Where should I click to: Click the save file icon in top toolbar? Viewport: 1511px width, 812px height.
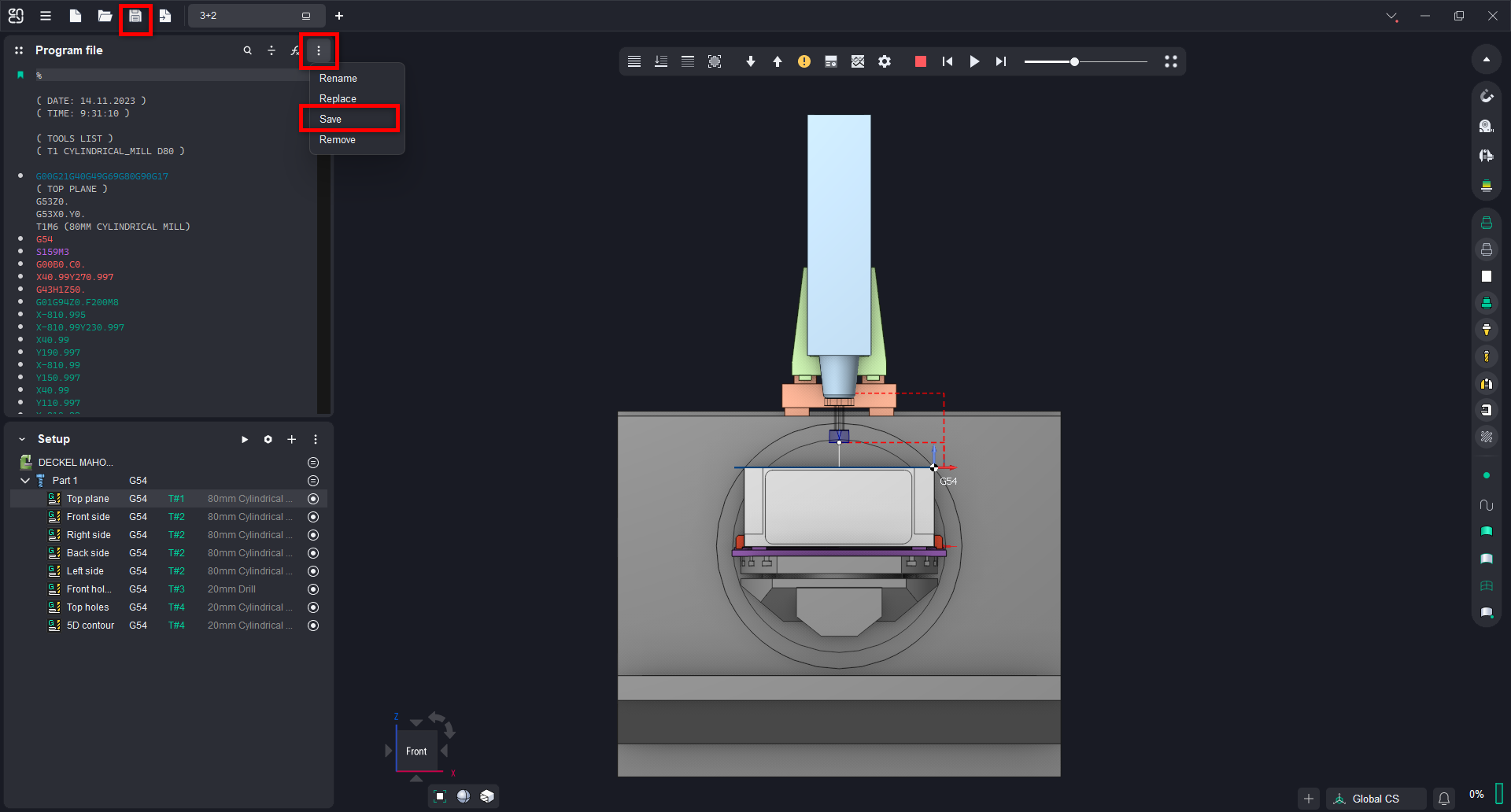point(135,16)
